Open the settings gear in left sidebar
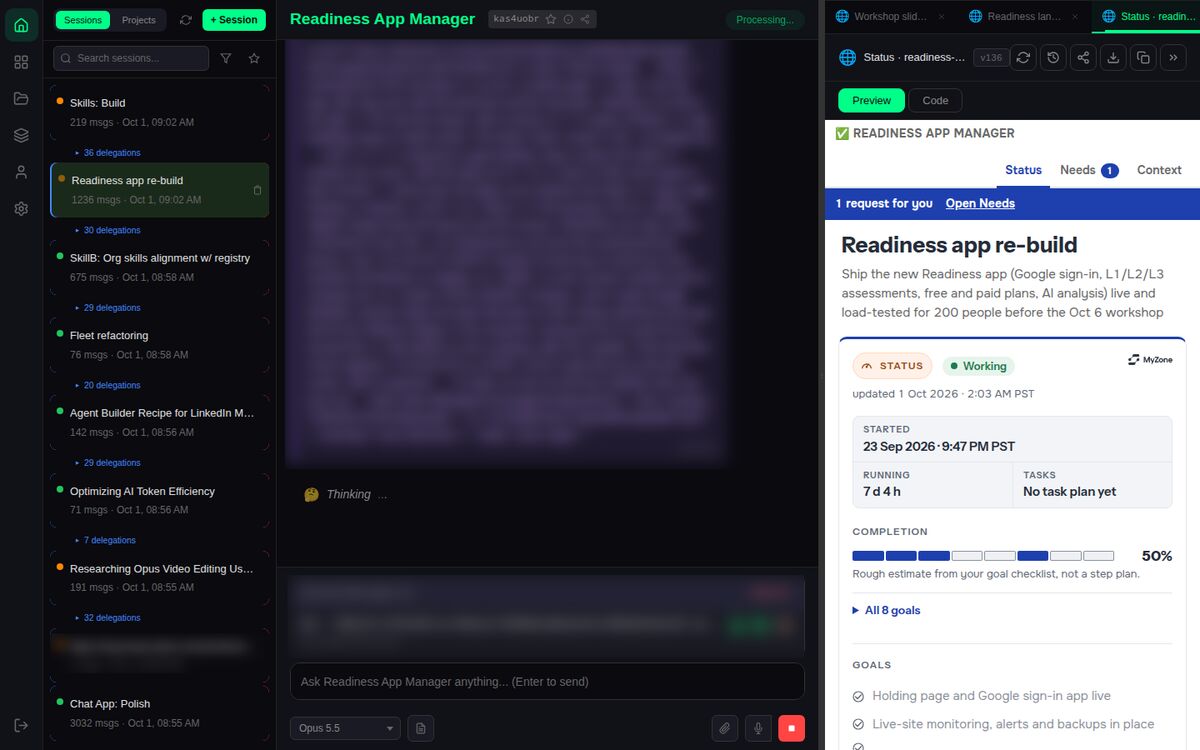 [x=21, y=209]
